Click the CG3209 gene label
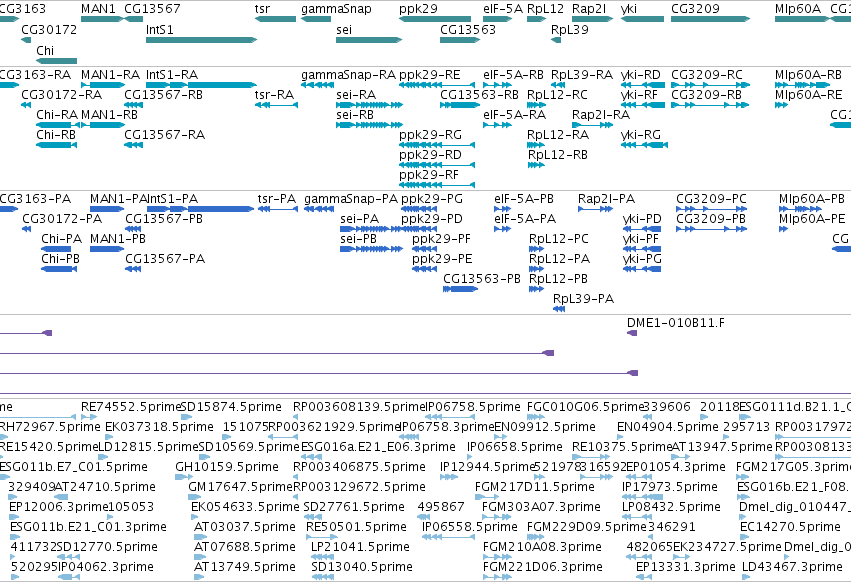851x582 pixels. (695, 9)
